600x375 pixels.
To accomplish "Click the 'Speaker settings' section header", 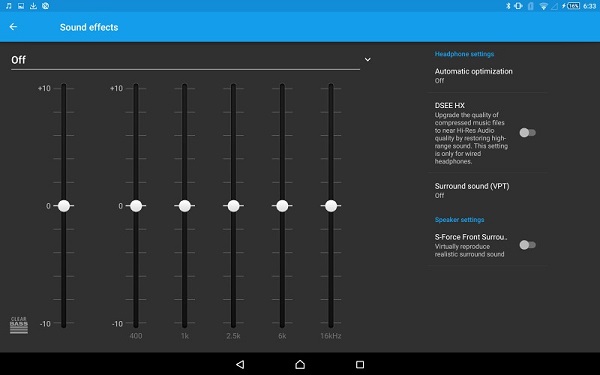I will tap(459, 220).
